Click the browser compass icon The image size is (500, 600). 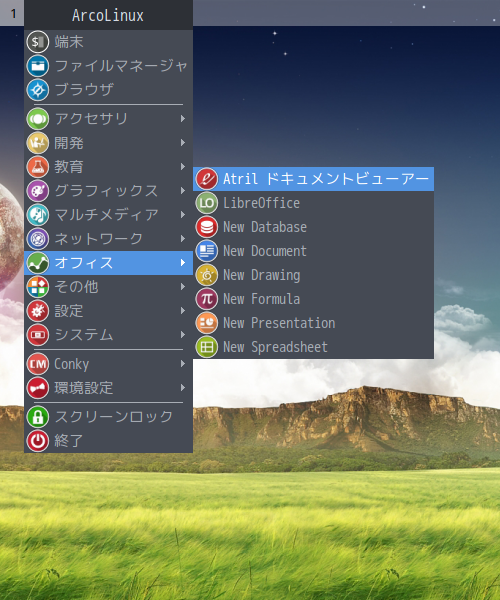tap(37, 90)
